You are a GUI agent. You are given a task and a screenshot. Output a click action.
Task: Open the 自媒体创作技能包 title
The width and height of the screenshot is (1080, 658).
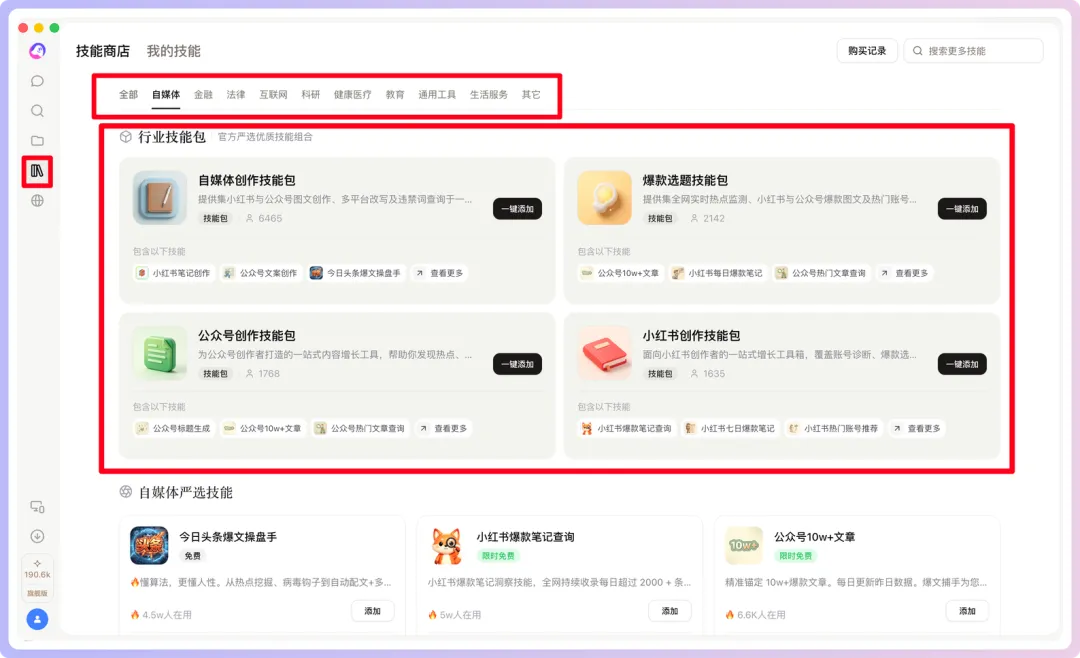(247, 181)
